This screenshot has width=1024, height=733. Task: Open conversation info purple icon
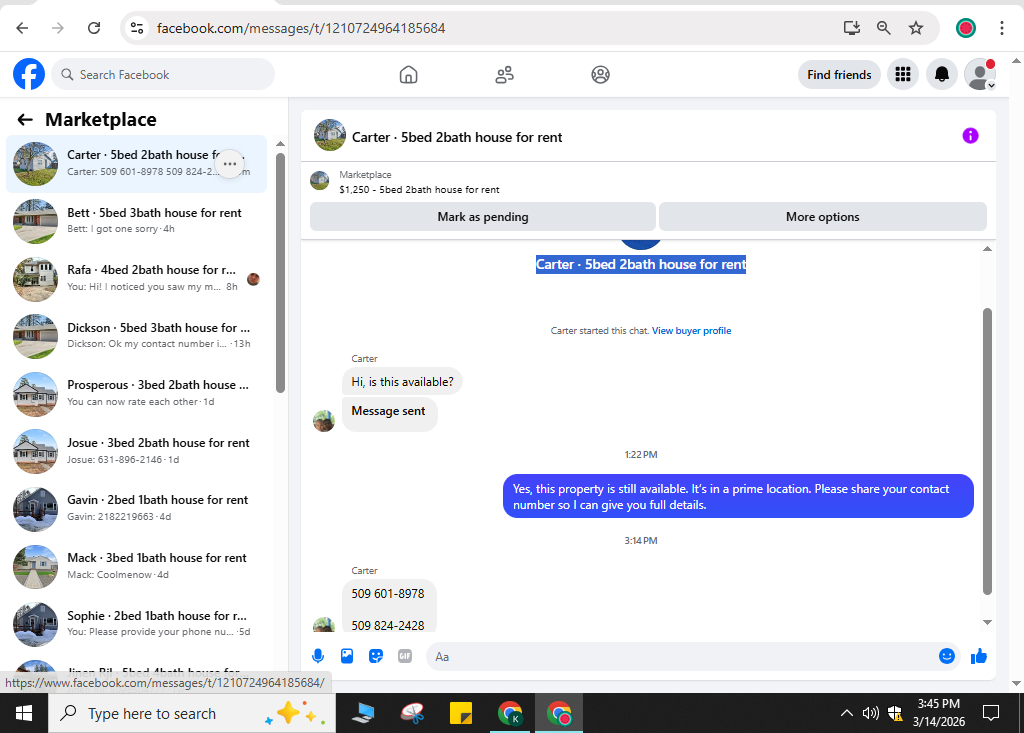970,136
